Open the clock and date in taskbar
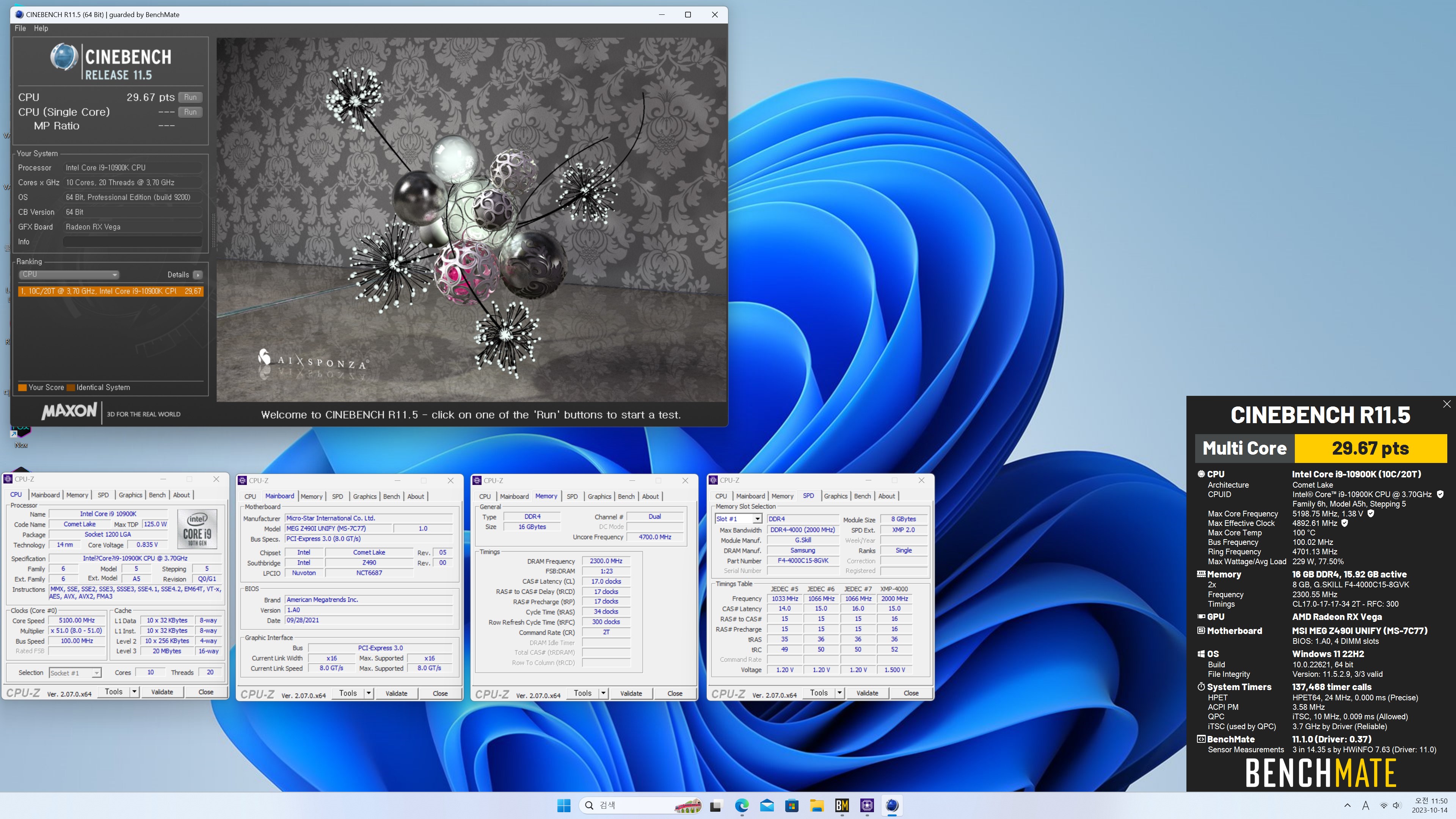The height and width of the screenshot is (819, 1456). click(1430, 805)
